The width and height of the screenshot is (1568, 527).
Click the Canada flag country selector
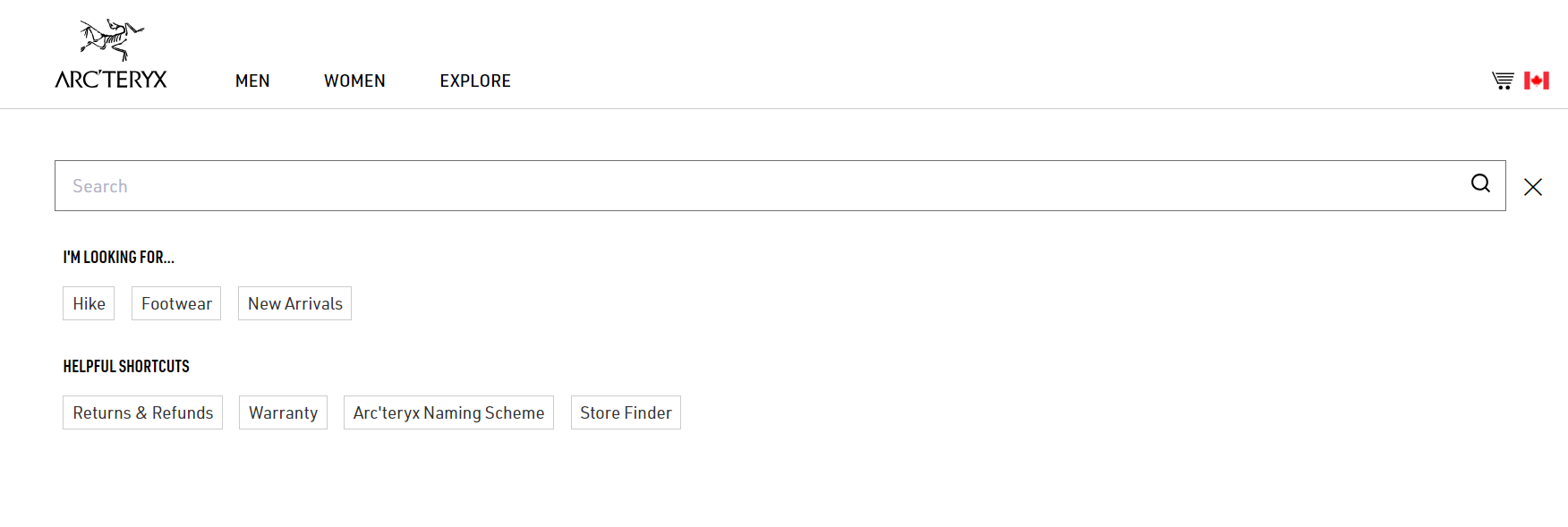(x=1537, y=81)
